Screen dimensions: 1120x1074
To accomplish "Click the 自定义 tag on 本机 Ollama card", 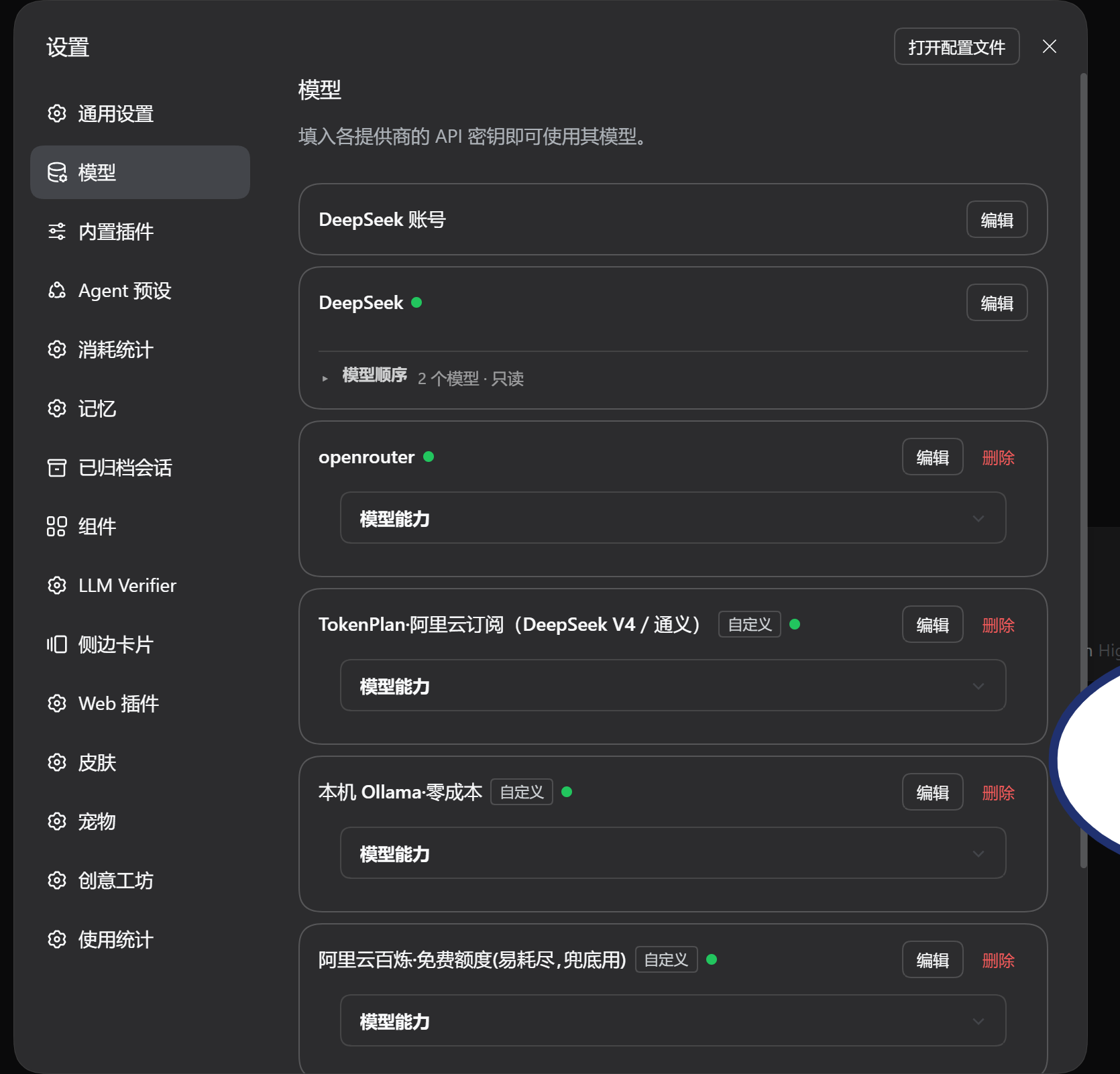I will coord(522,792).
